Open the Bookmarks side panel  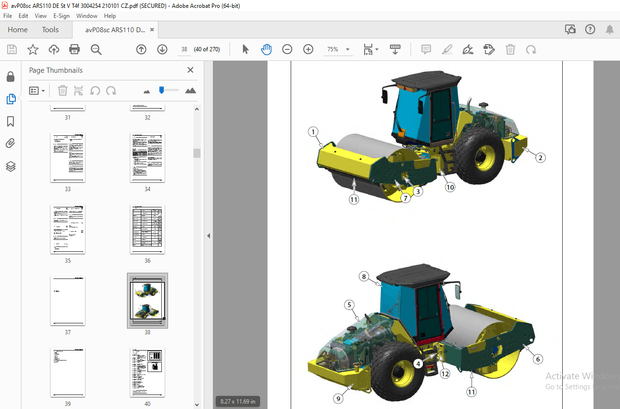pyautogui.click(x=11, y=121)
